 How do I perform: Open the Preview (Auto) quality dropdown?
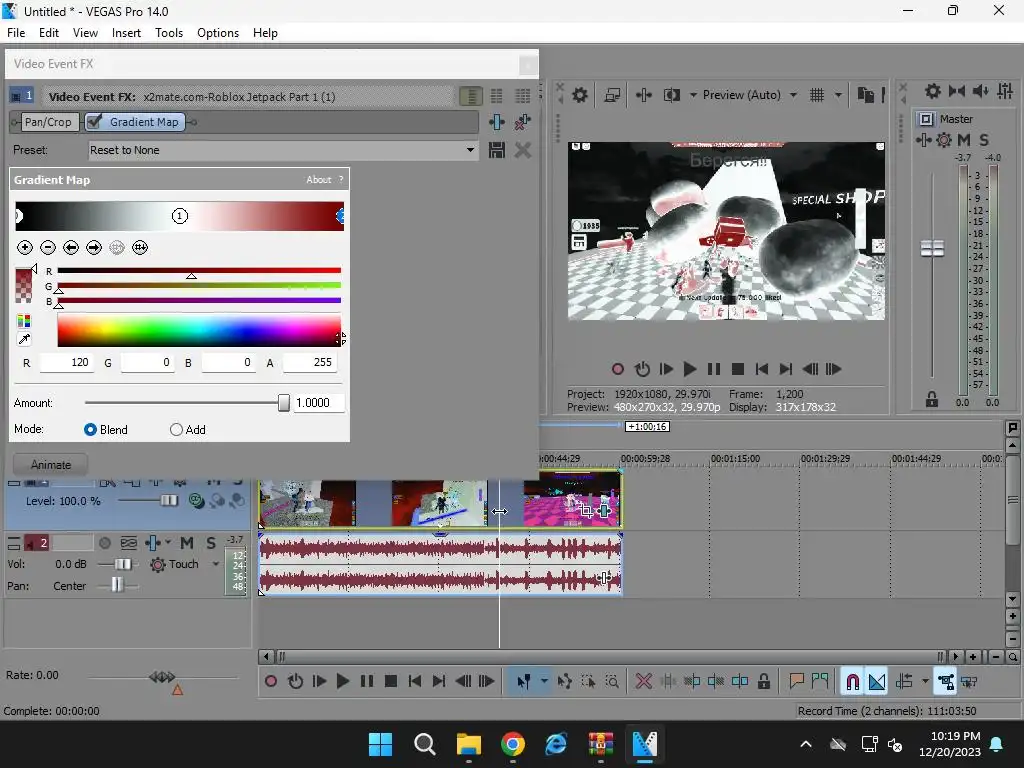tap(793, 95)
